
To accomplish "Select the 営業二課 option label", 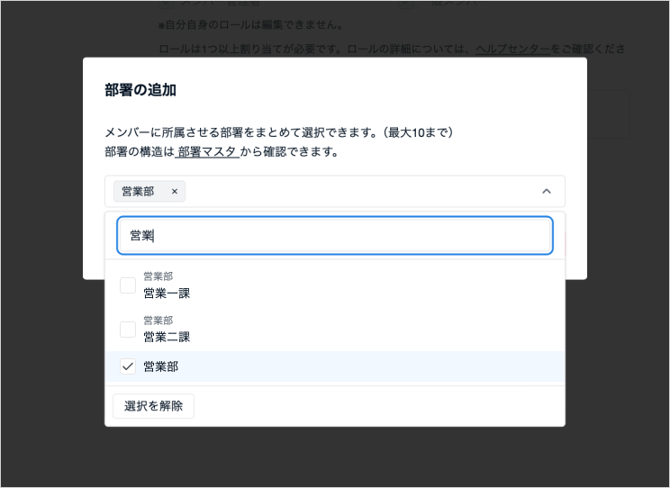I will click(x=167, y=337).
